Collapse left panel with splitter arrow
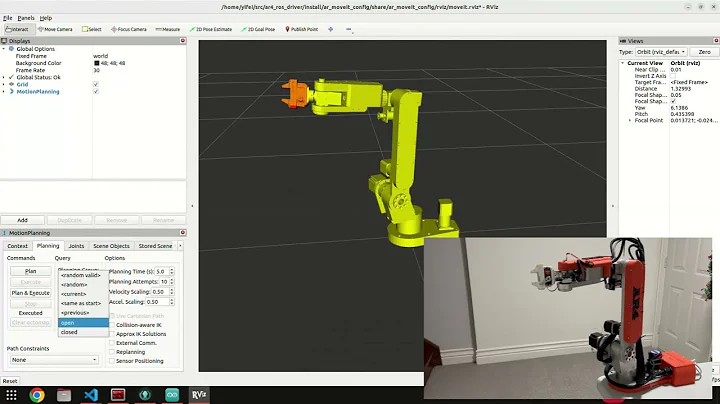Viewport: 720px width, 404px height. pyautogui.click(x=192, y=206)
